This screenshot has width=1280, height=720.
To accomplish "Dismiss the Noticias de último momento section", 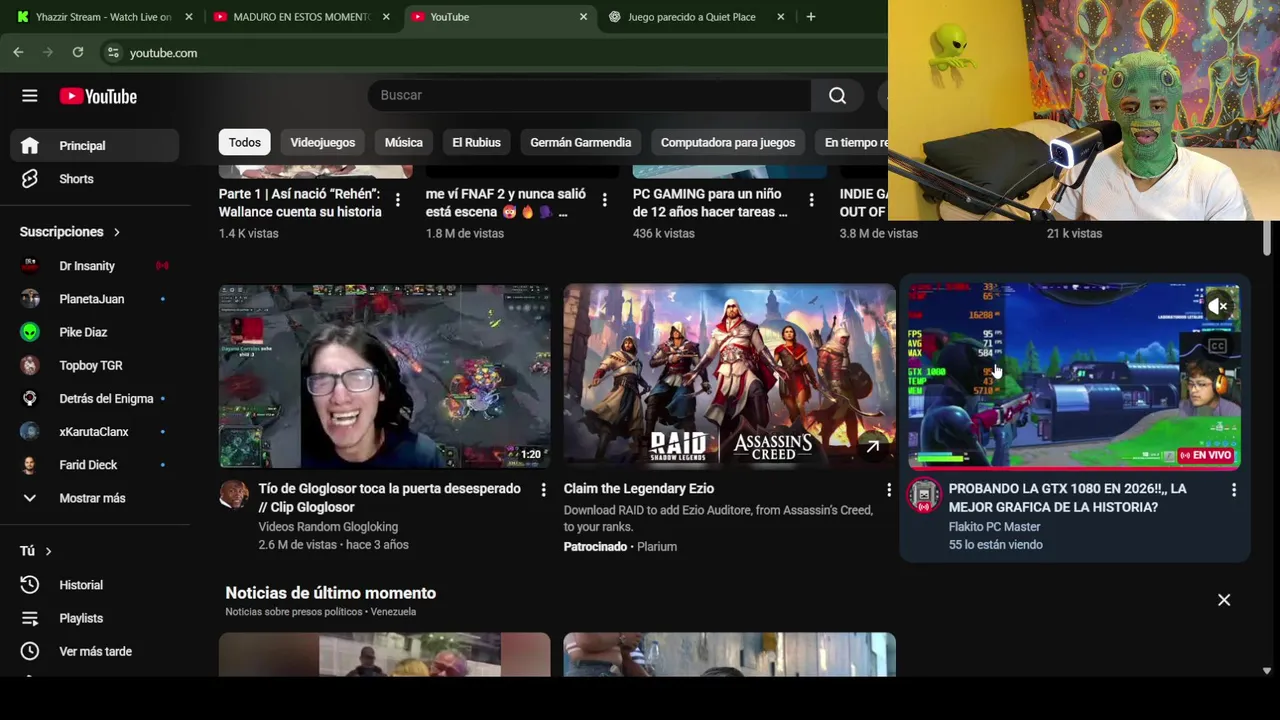I will tap(1224, 600).
